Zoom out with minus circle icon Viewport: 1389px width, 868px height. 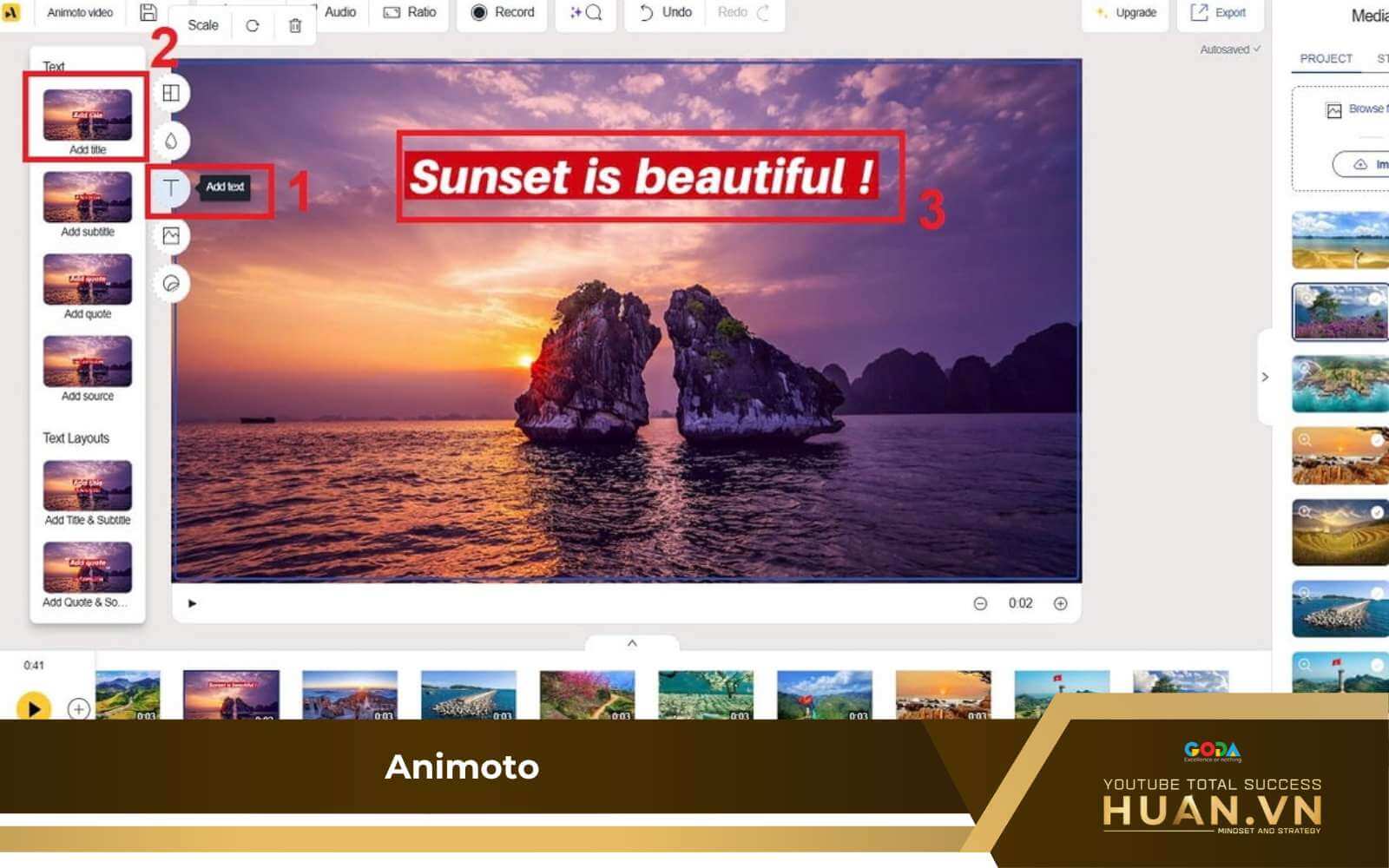tap(980, 603)
